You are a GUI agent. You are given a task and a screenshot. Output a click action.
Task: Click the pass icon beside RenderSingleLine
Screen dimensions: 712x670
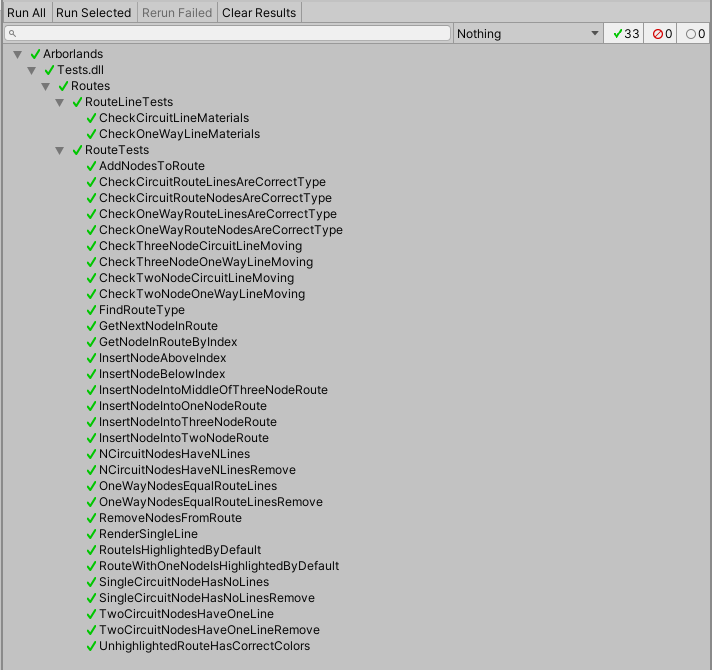coord(91,534)
